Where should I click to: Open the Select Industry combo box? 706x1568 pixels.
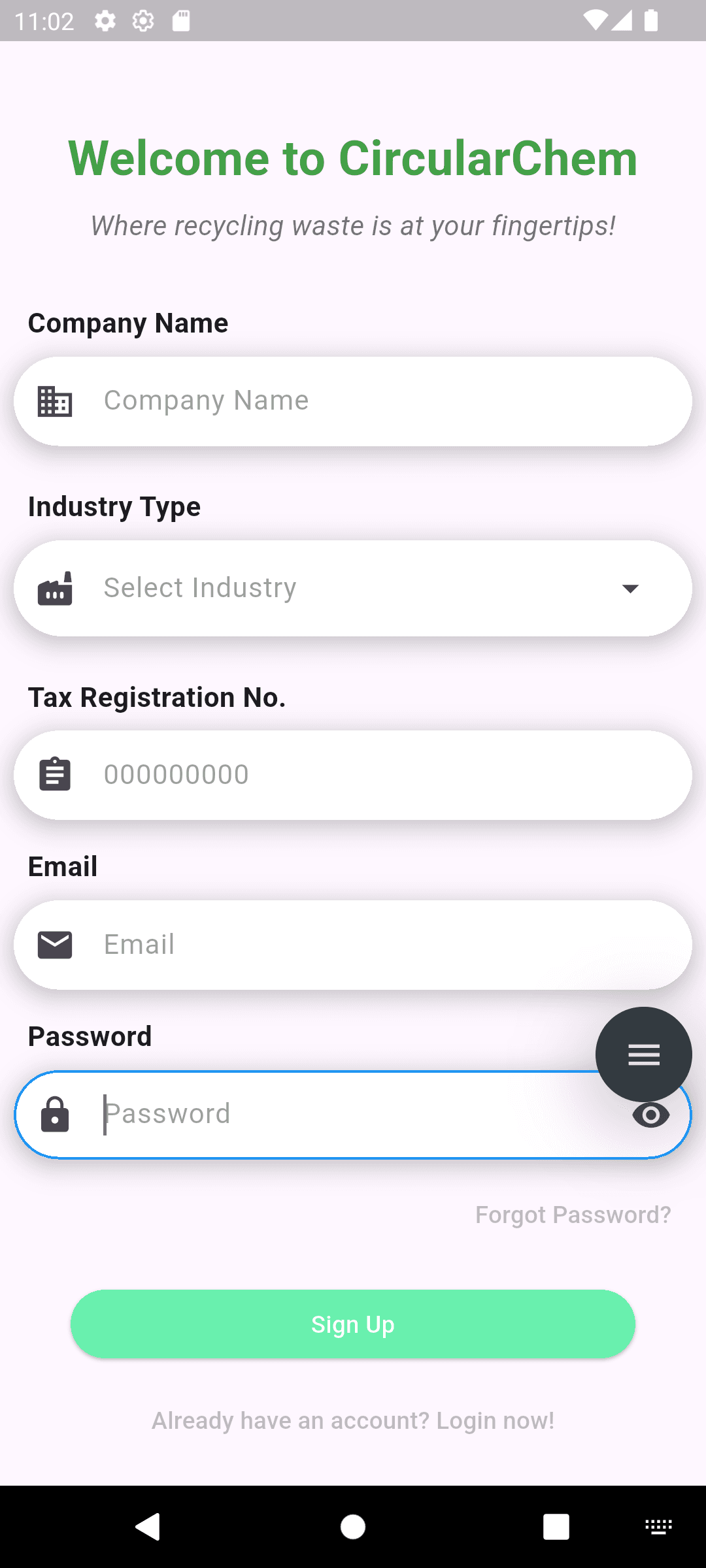tap(353, 589)
